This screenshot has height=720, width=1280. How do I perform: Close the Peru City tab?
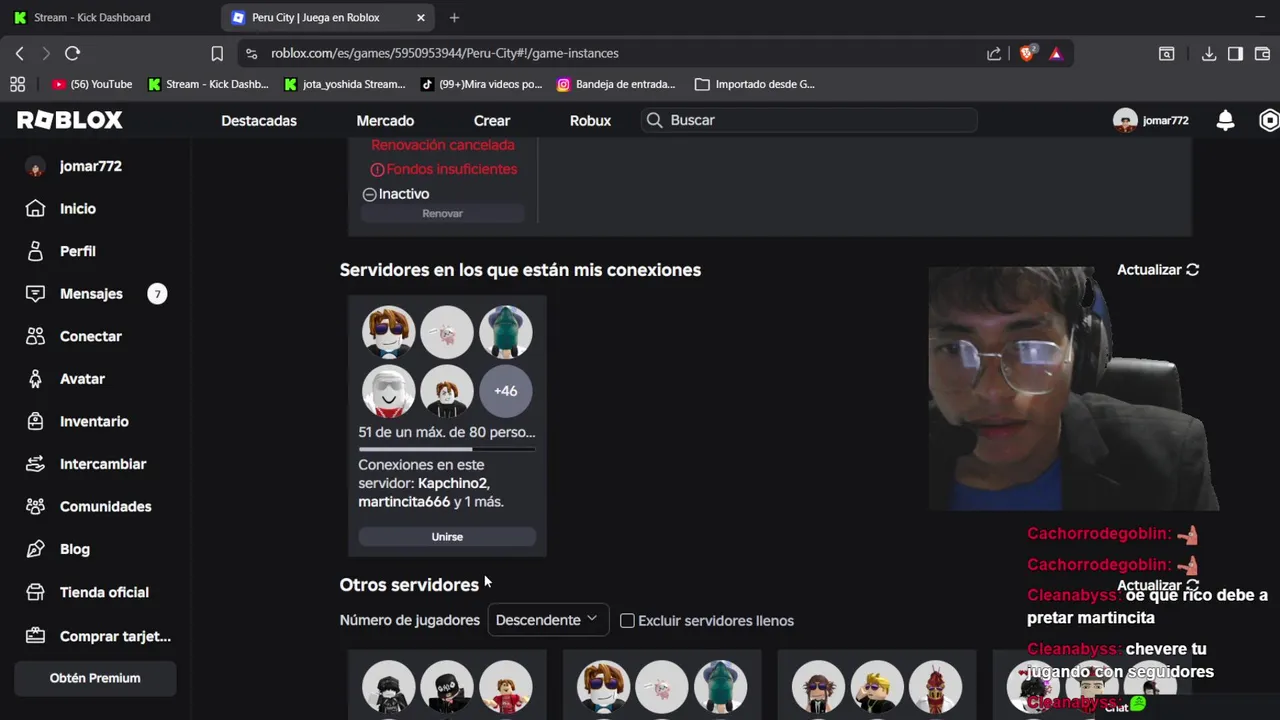tap(421, 17)
